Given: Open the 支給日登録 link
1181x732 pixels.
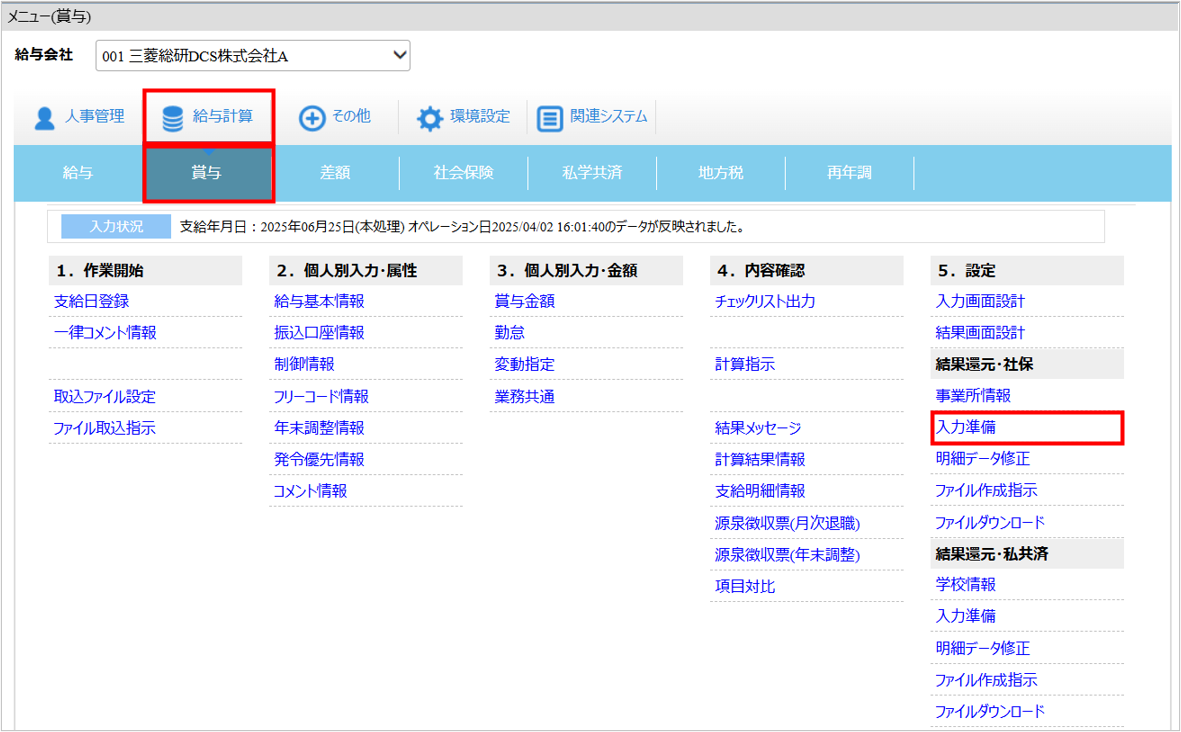Looking at the screenshot, I should (x=91, y=301).
